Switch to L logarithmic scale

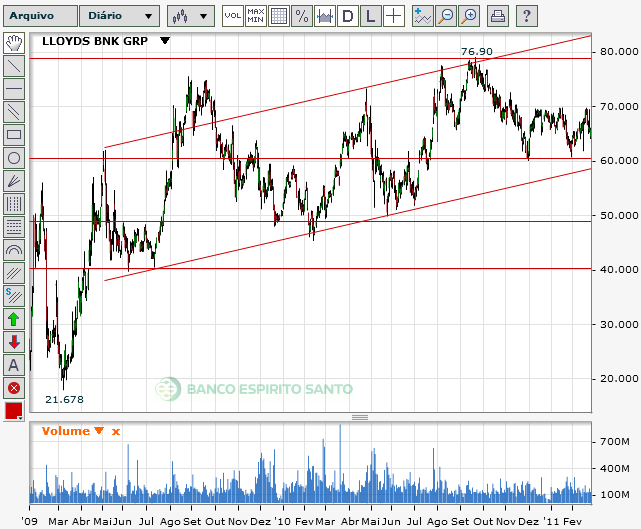[x=371, y=16]
